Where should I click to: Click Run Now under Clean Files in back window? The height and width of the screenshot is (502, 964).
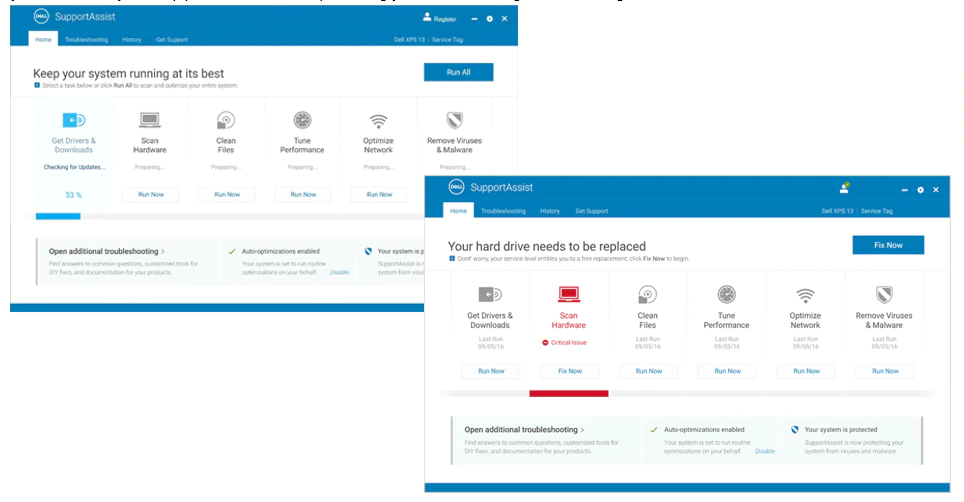pyautogui.click(x=227, y=194)
